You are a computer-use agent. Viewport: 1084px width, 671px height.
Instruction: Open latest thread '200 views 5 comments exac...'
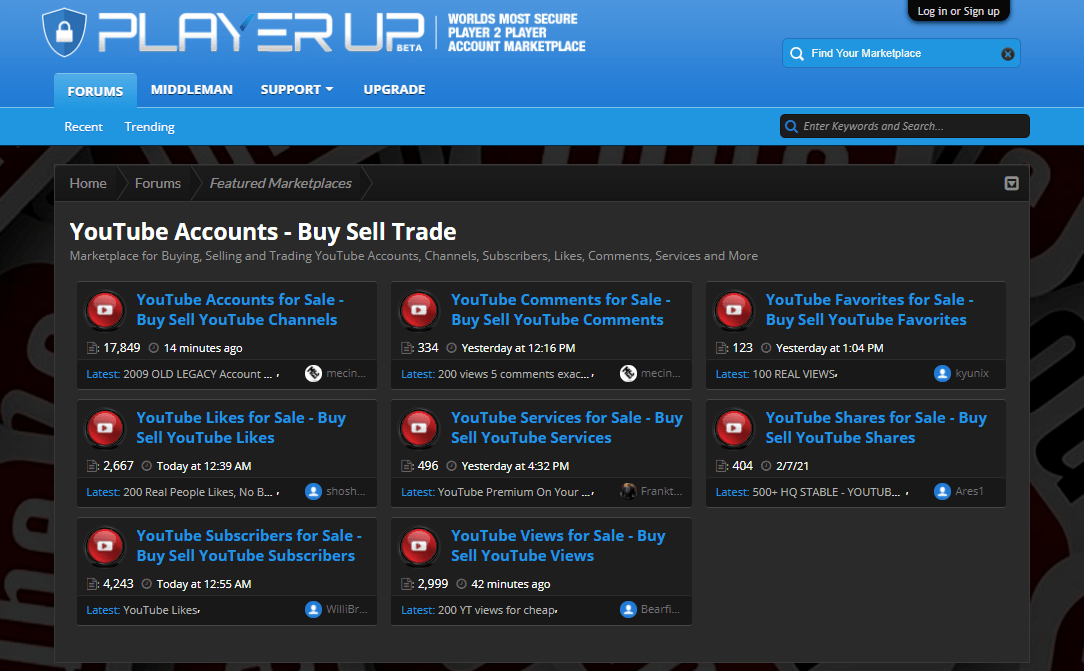pyautogui.click(x=514, y=374)
